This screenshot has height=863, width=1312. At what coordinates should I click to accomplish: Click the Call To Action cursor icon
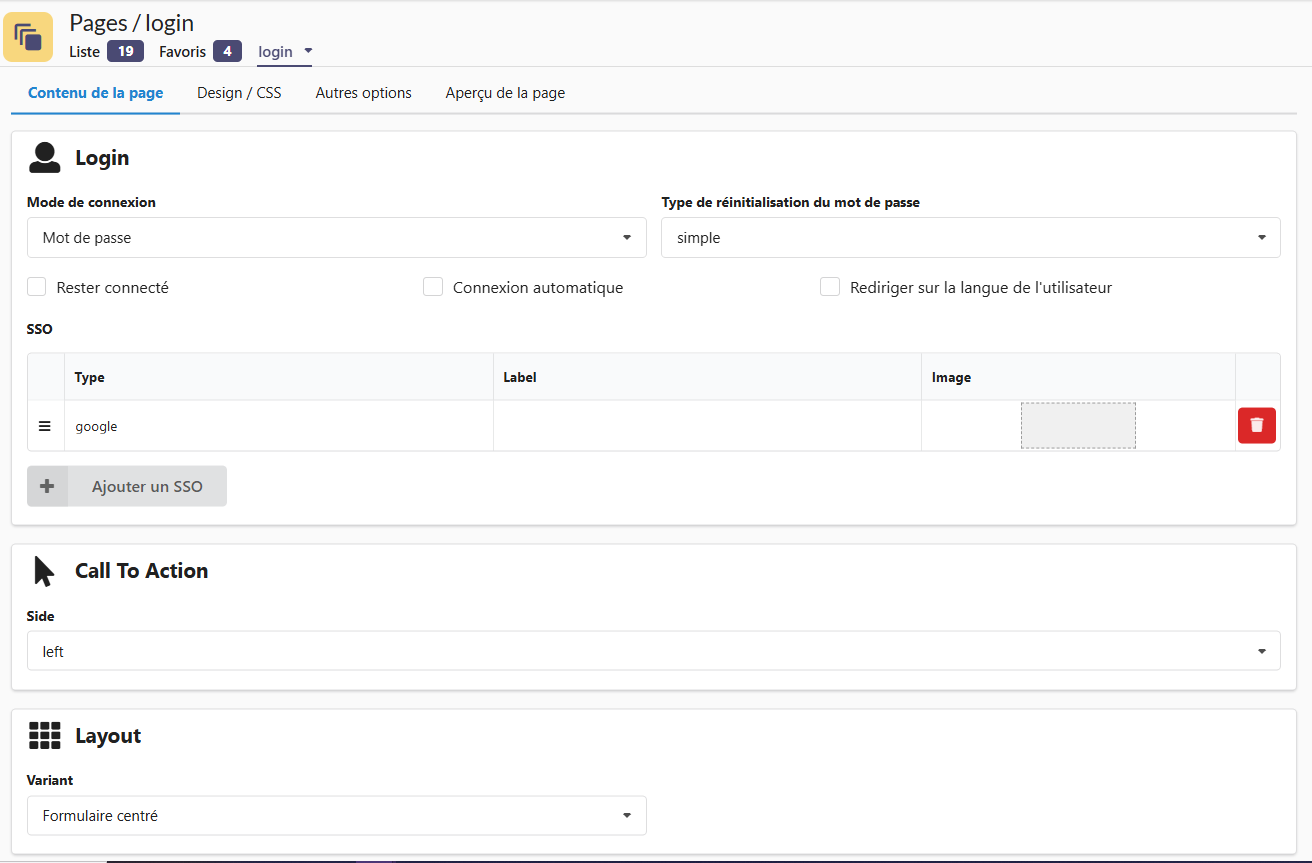(x=44, y=571)
